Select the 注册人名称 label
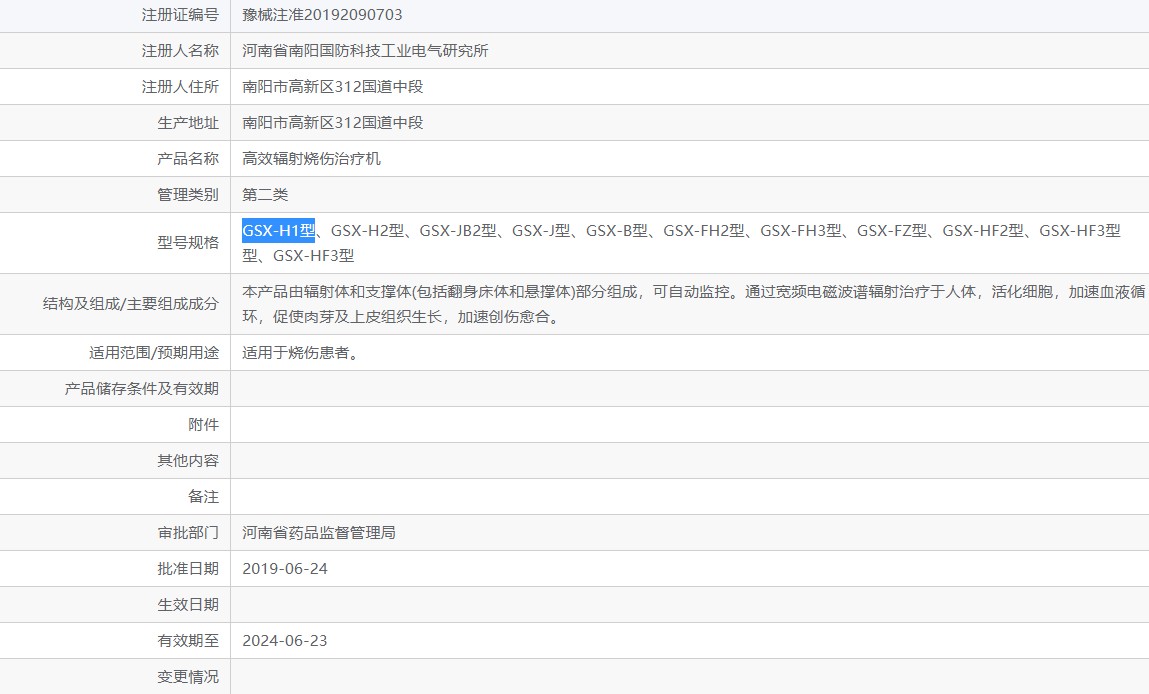The width and height of the screenshot is (1149, 694). [180, 51]
